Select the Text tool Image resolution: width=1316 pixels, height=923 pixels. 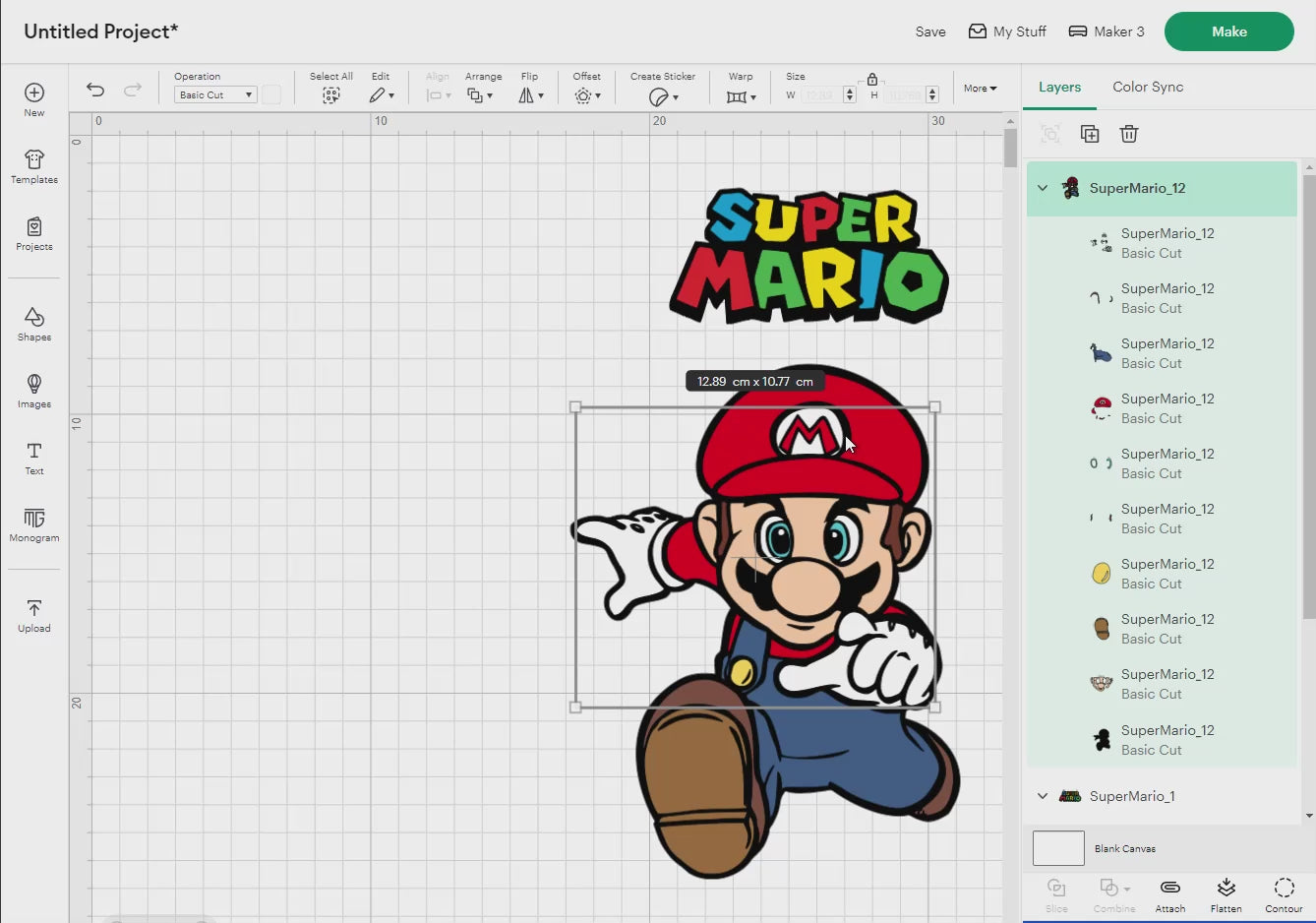pyautogui.click(x=34, y=458)
